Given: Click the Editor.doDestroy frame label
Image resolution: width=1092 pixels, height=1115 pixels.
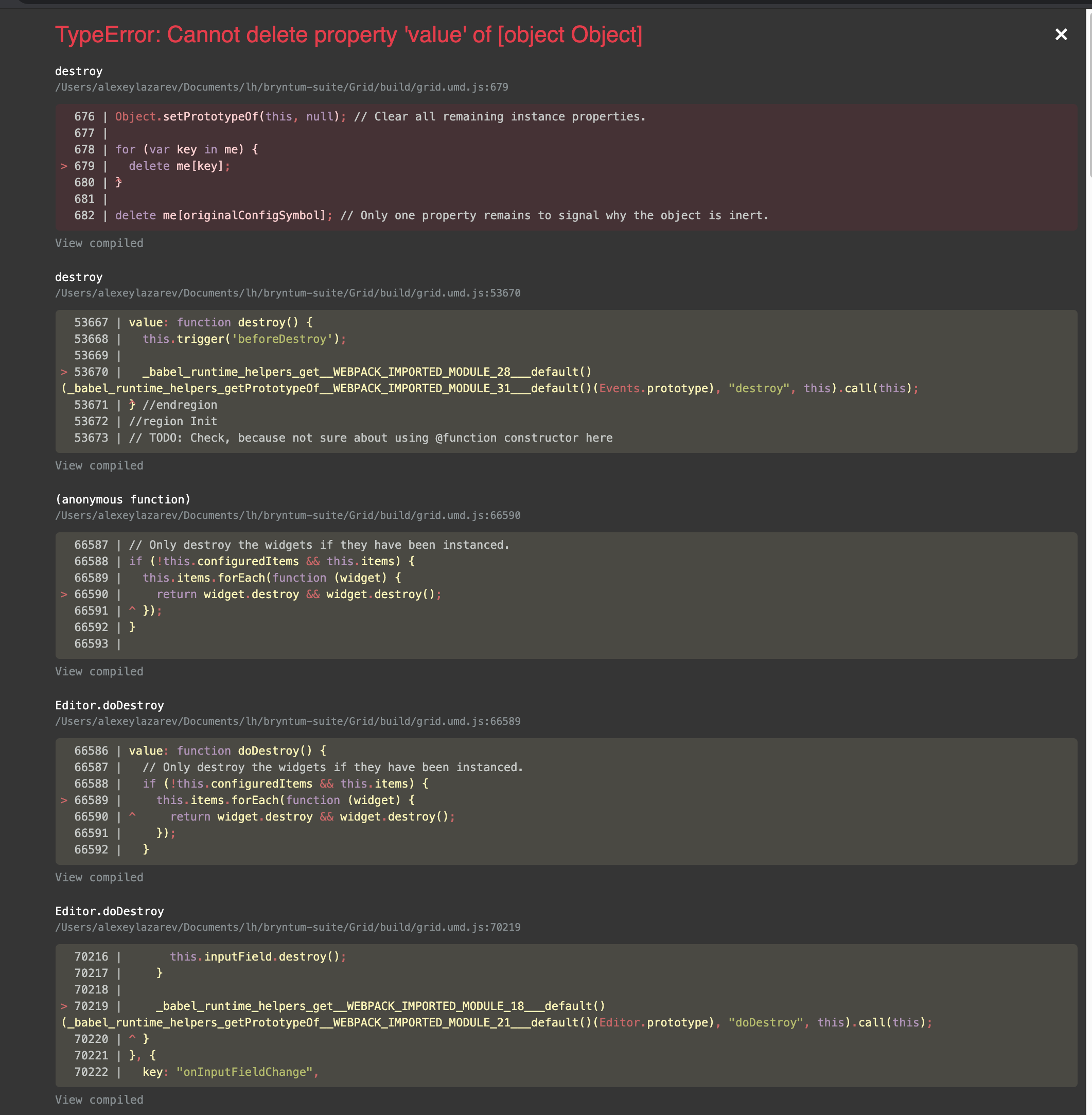Looking at the screenshot, I should pos(109,705).
